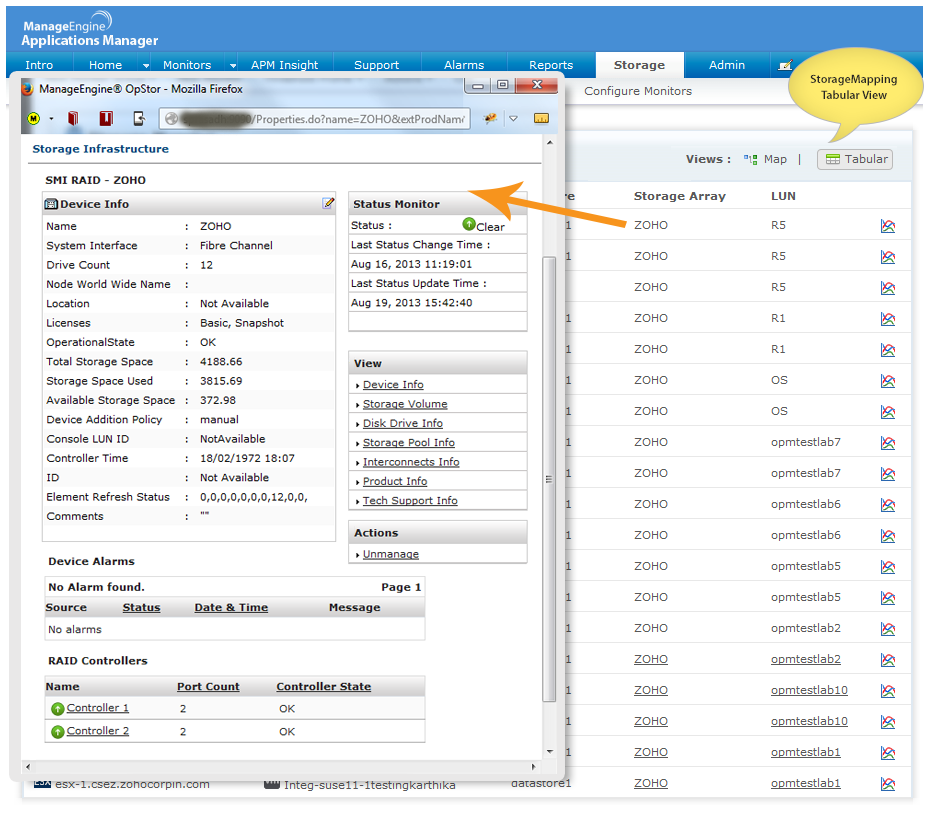Switch to Home tab
The height and width of the screenshot is (816, 931).
[x=105, y=65]
